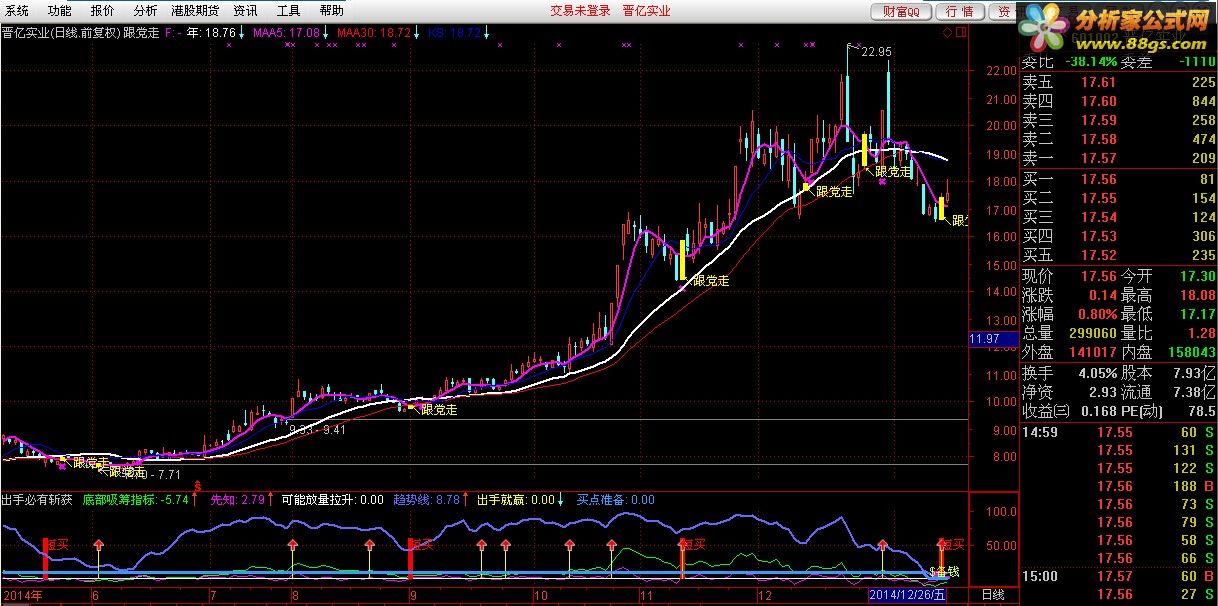Open the 港股期货 menu

[195, 11]
